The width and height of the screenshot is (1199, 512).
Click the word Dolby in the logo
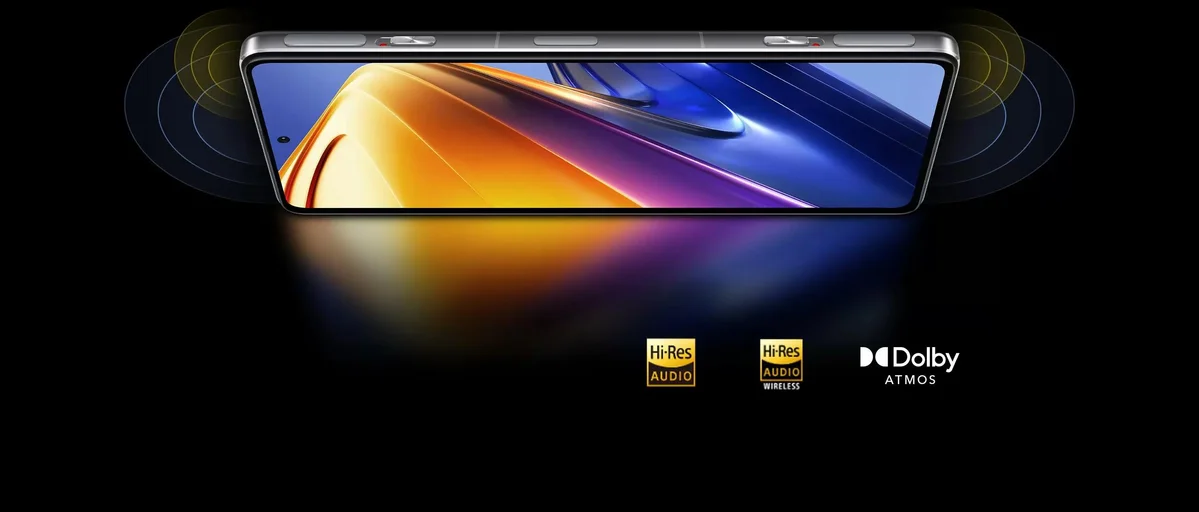(925, 358)
